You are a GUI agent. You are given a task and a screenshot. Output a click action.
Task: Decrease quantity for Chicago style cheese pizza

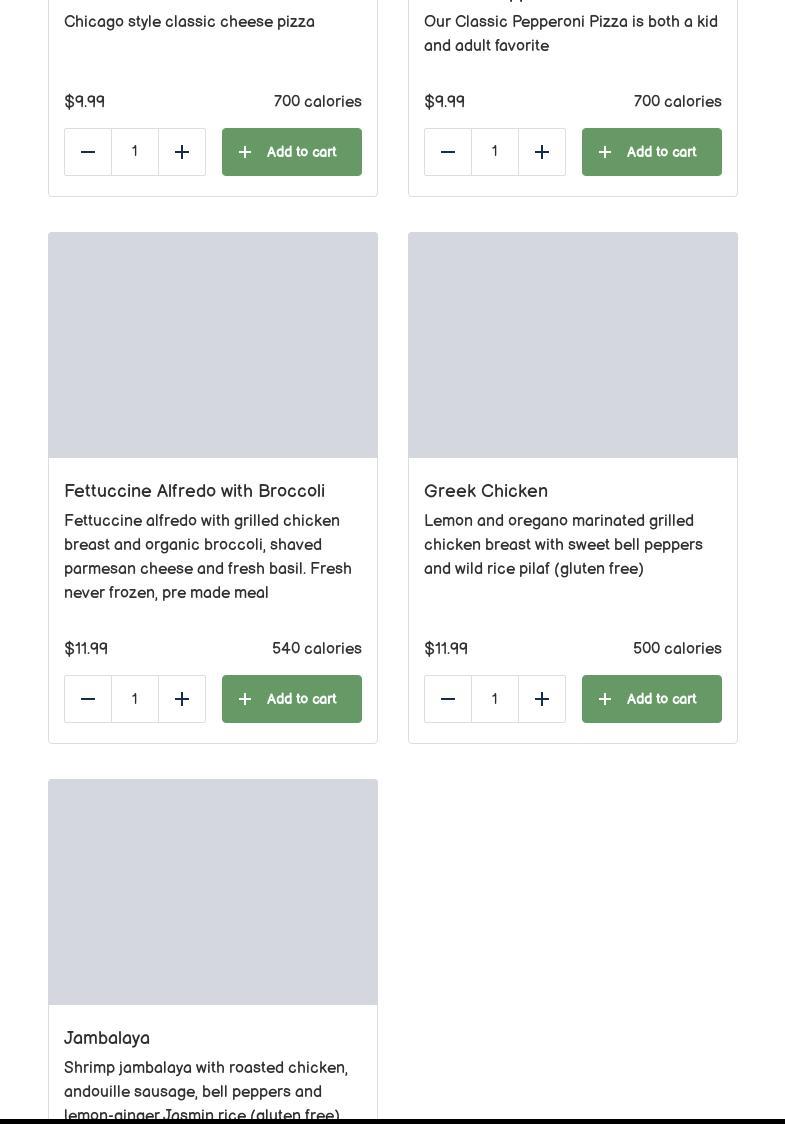[x=88, y=152]
